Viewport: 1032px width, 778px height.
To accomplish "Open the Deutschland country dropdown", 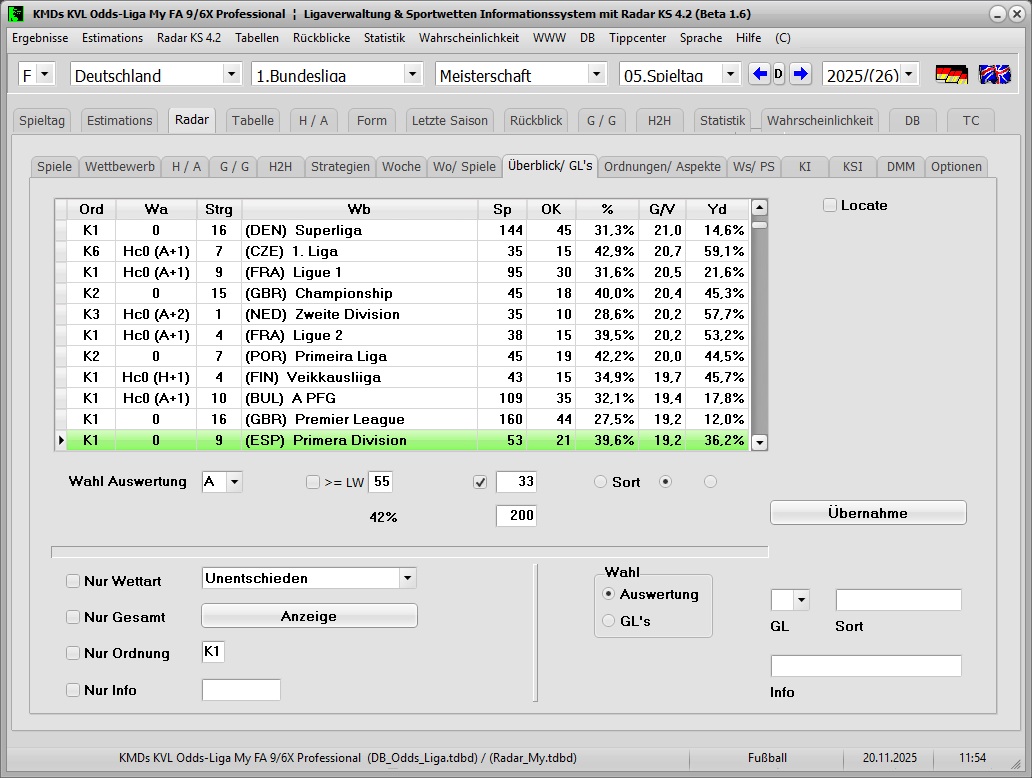I will point(231,74).
